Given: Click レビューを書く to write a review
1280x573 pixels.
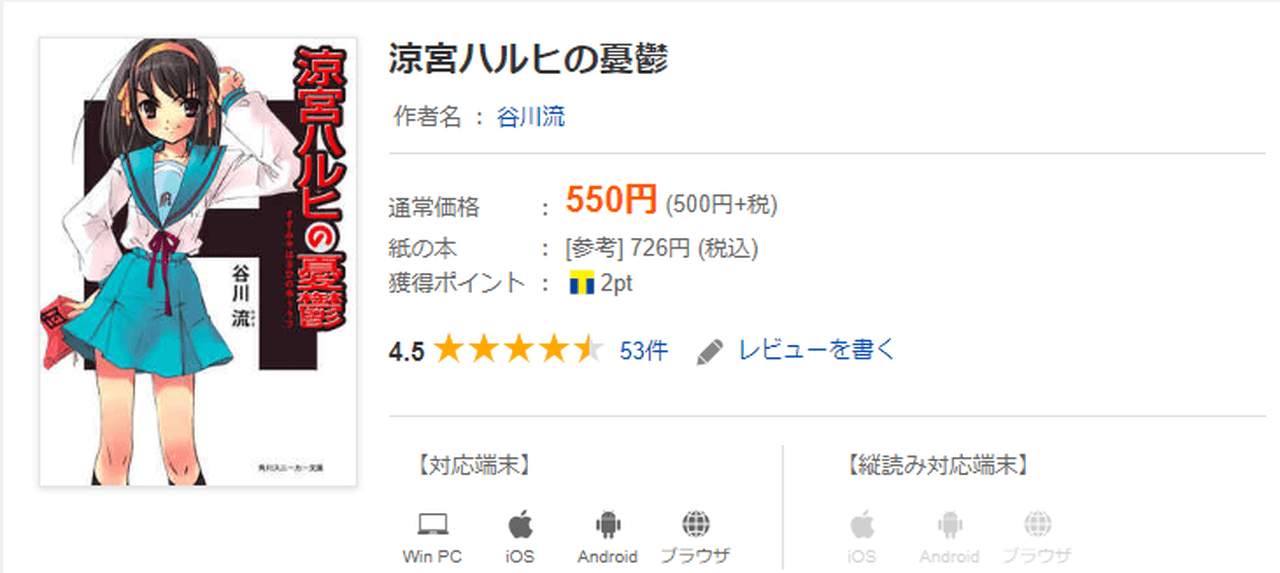Looking at the screenshot, I should point(816,350).
